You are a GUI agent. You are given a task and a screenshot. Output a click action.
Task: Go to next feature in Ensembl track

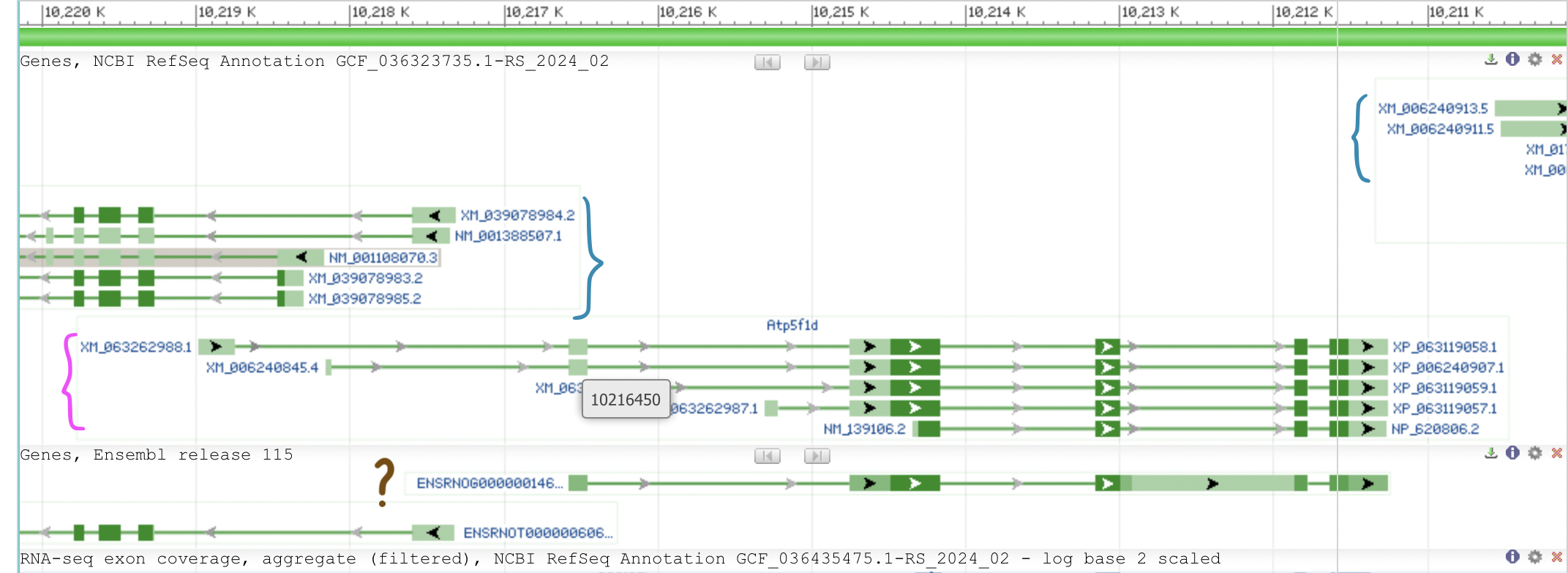coord(817,456)
